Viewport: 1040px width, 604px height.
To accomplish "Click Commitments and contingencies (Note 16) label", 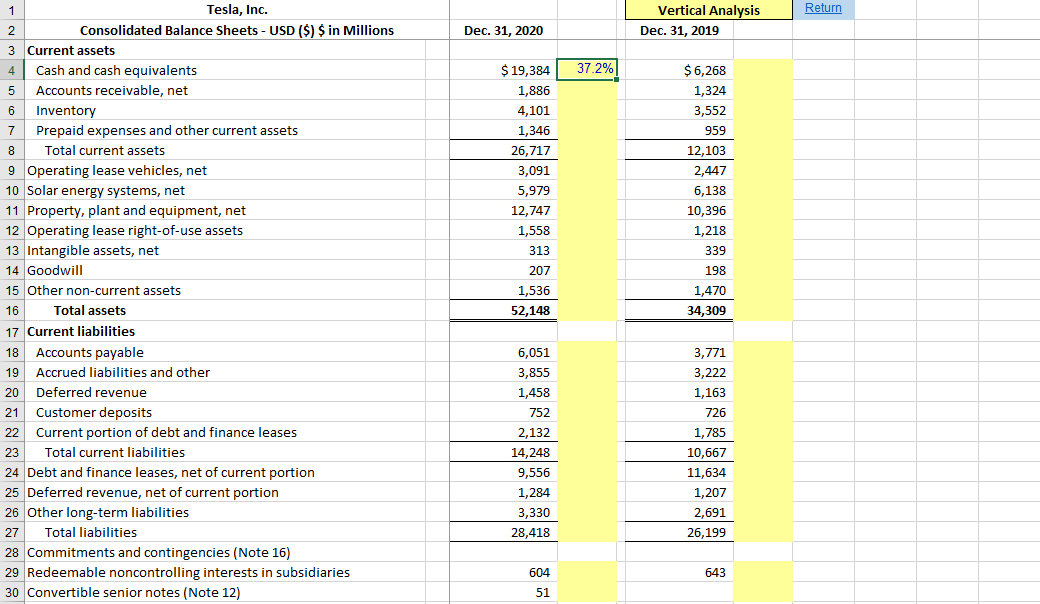I will tap(159, 552).
